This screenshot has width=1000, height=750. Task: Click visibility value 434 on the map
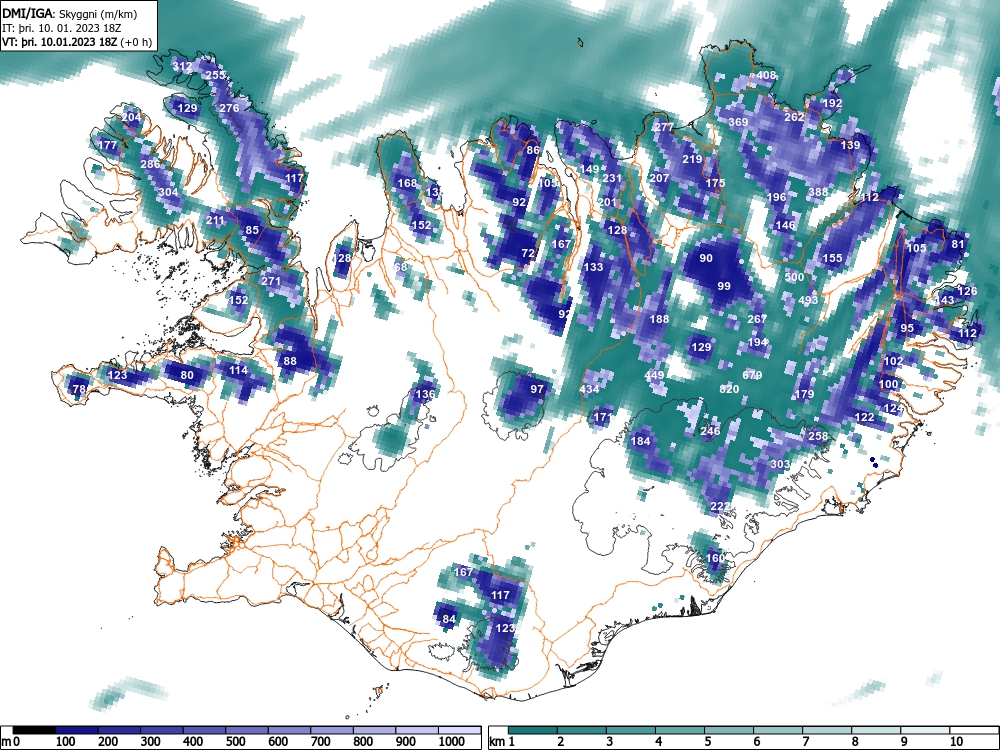click(589, 389)
